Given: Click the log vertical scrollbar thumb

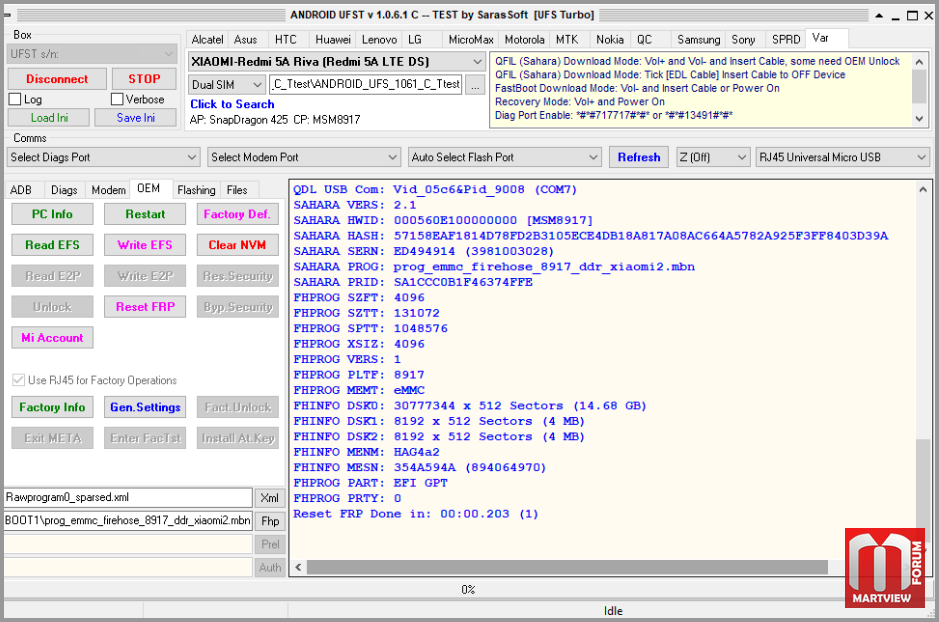Looking at the screenshot, I should (x=923, y=491).
